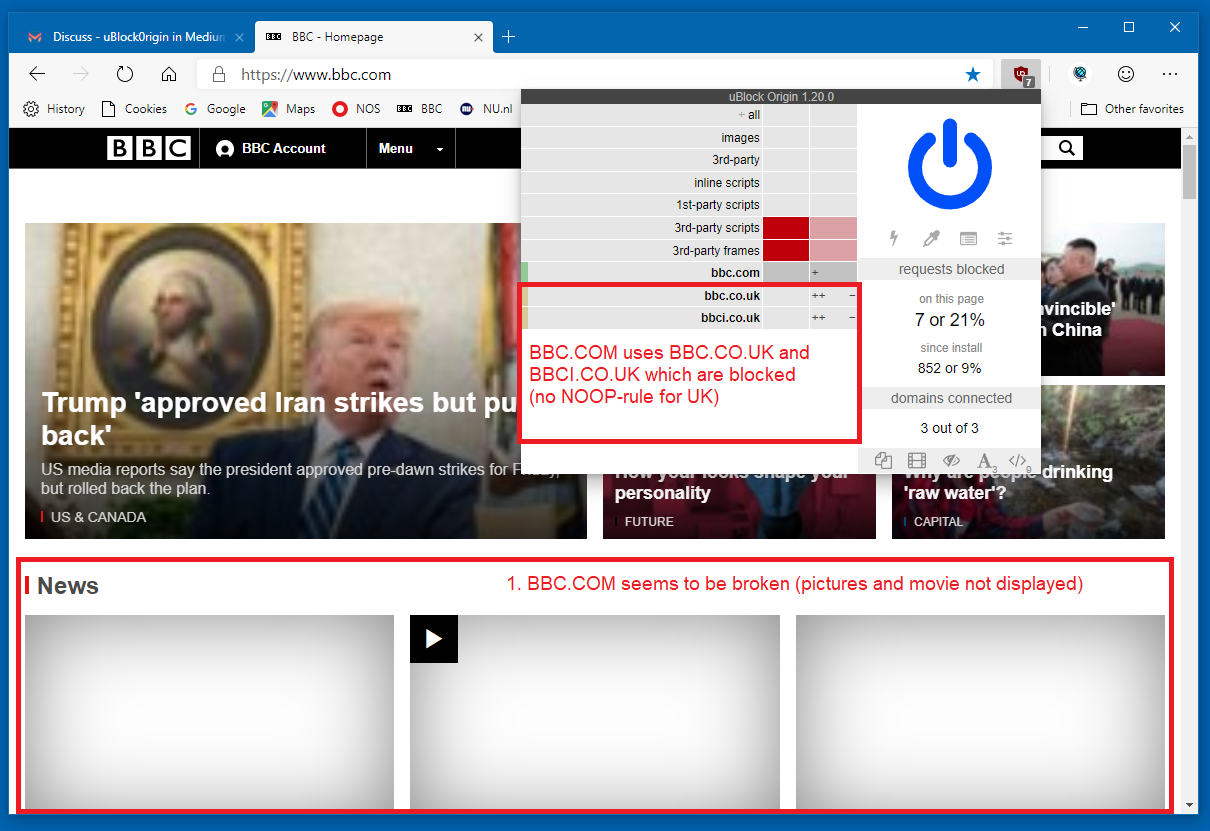Toggle large media blocking film icon
The width and height of the screenshot is (1210, 831).
[x=917, y=461]
